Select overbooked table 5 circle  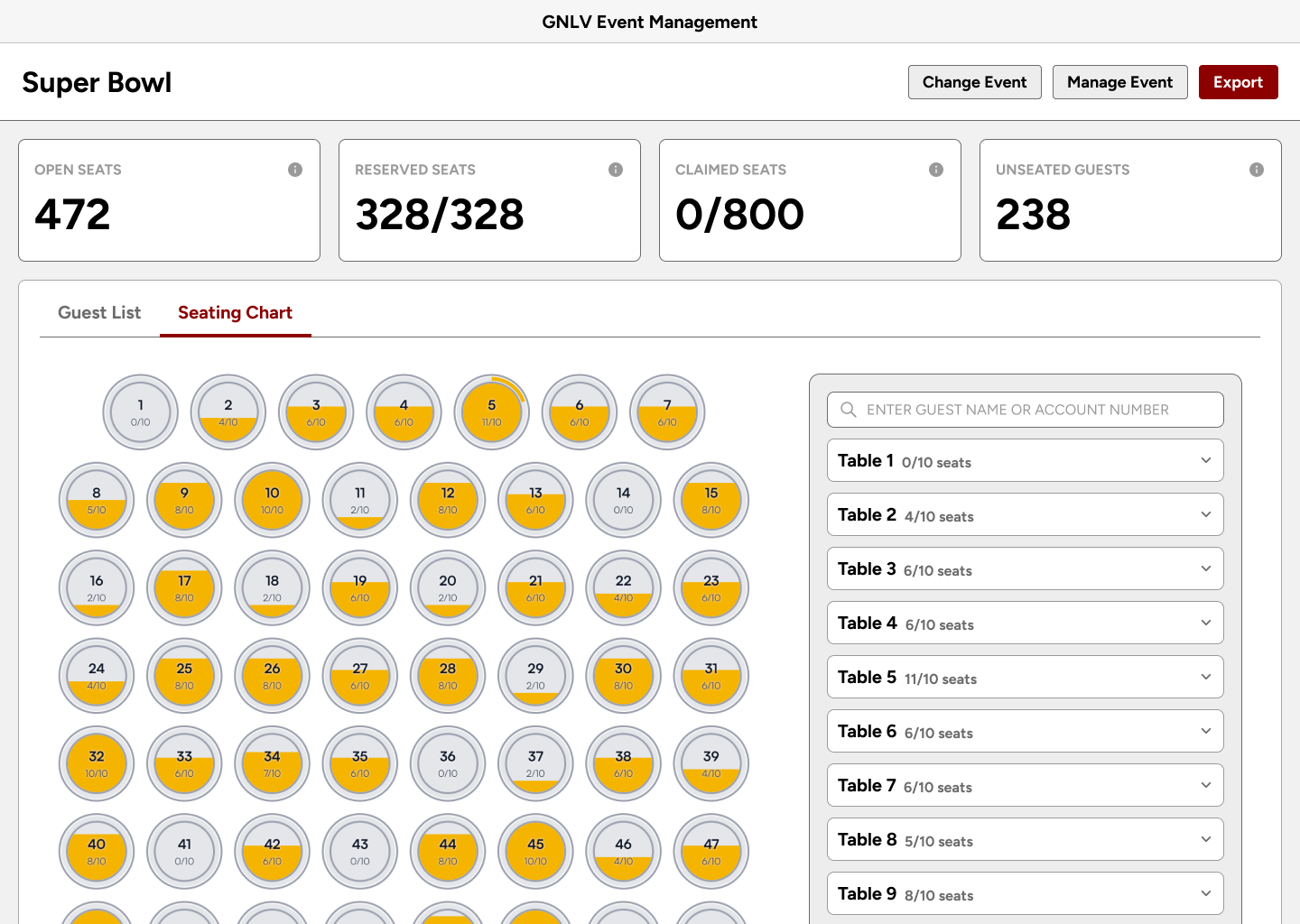click(492, 412)
